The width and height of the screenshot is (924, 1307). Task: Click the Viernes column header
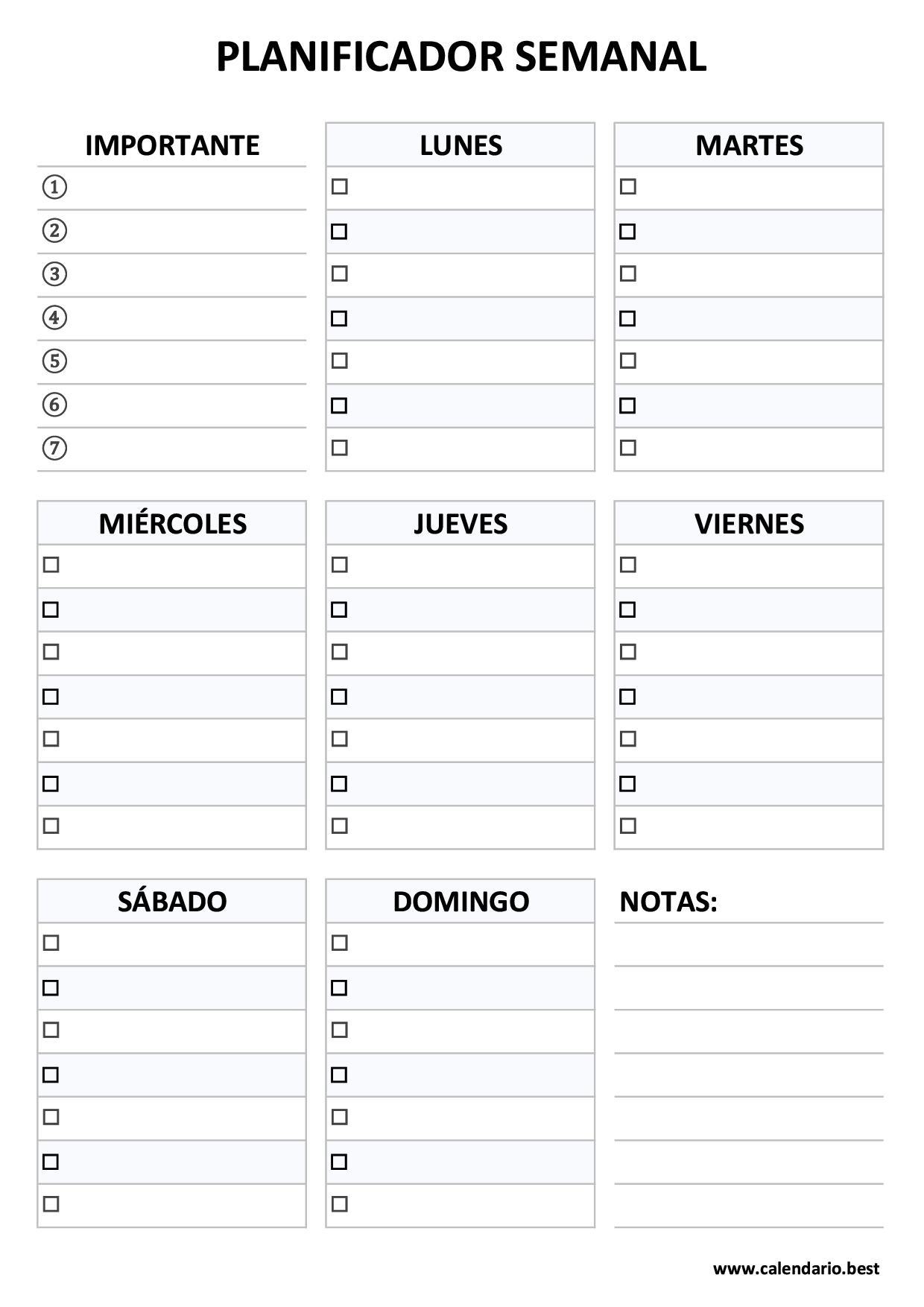[749, 523]
